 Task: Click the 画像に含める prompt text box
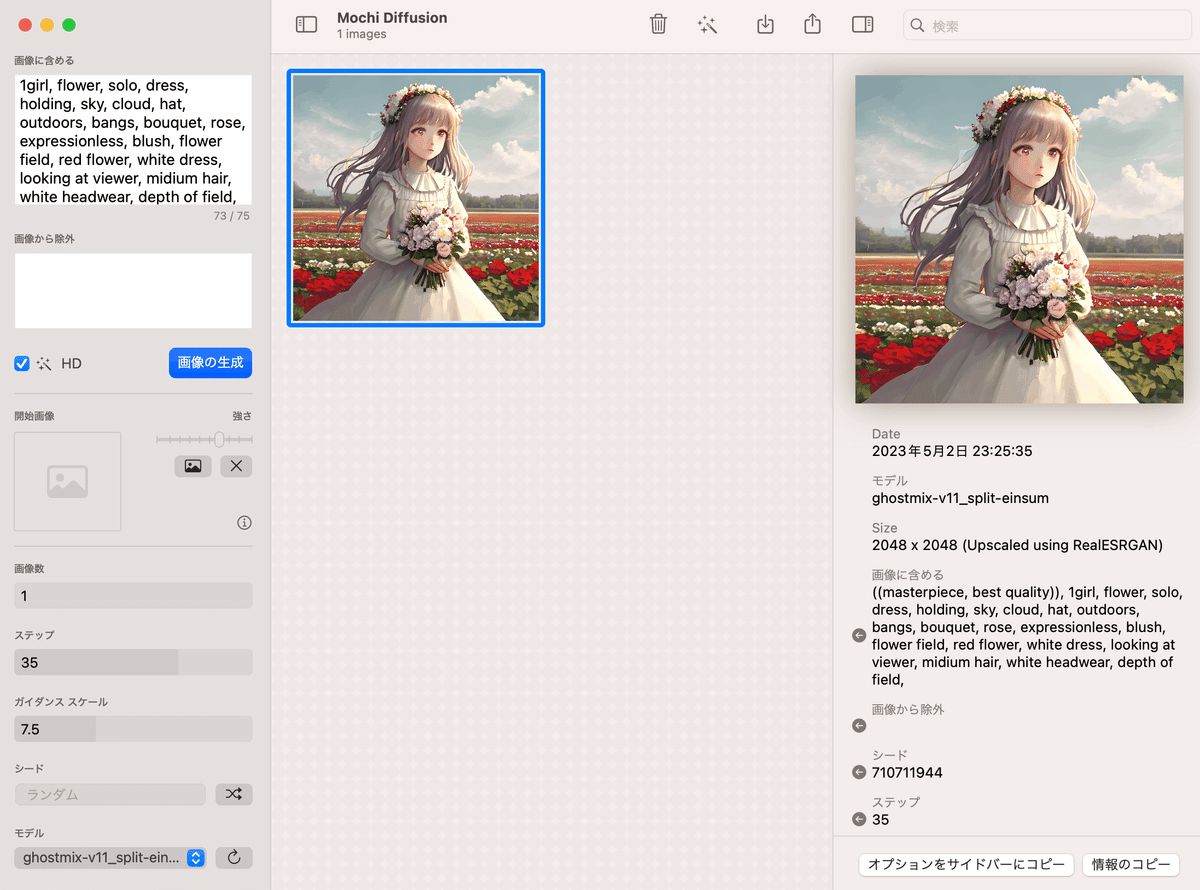click(133, 140)
